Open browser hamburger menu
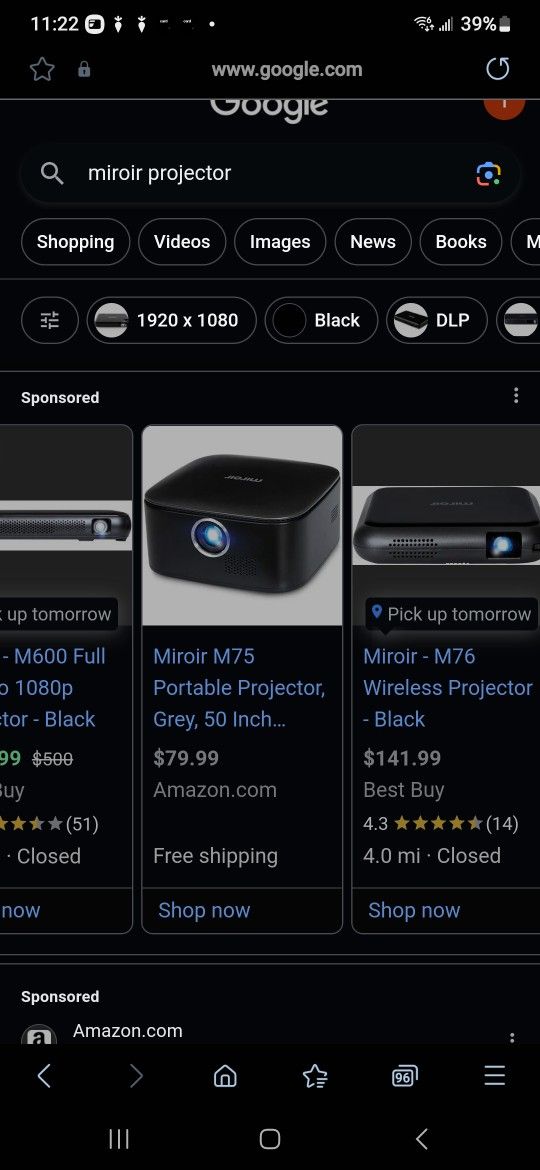540x1170 pixels. point(495,1075)
